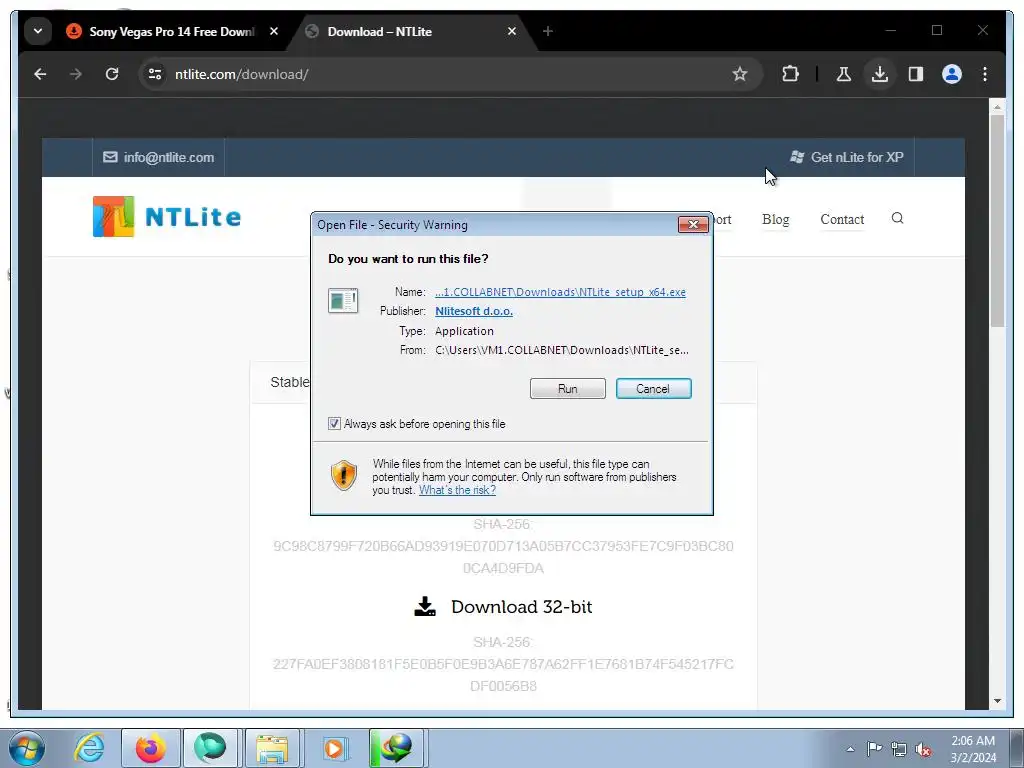Click the NTLite logo
Image resolution: width=1024 pixels, height=768 pixels.
point(167,217)
